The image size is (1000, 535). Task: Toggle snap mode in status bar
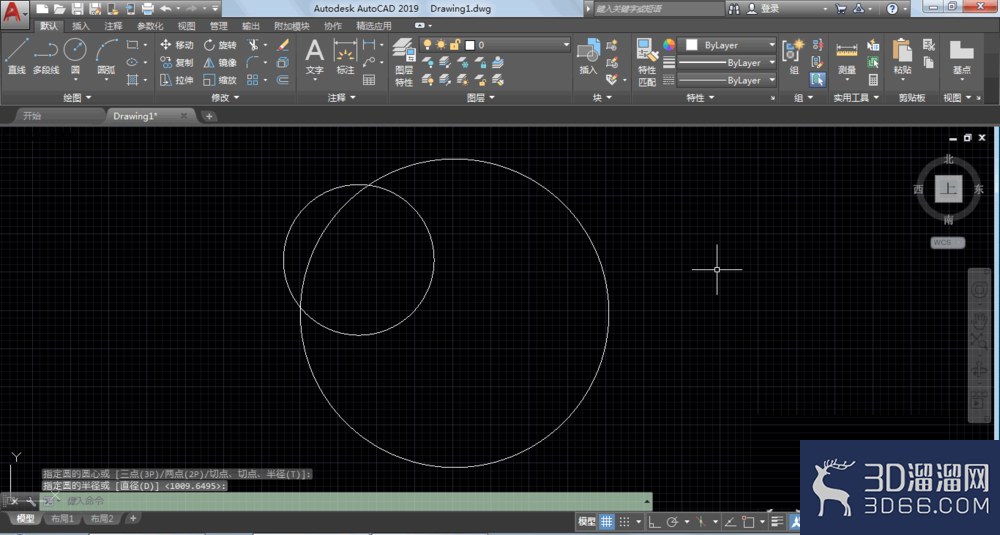(624, 522)
